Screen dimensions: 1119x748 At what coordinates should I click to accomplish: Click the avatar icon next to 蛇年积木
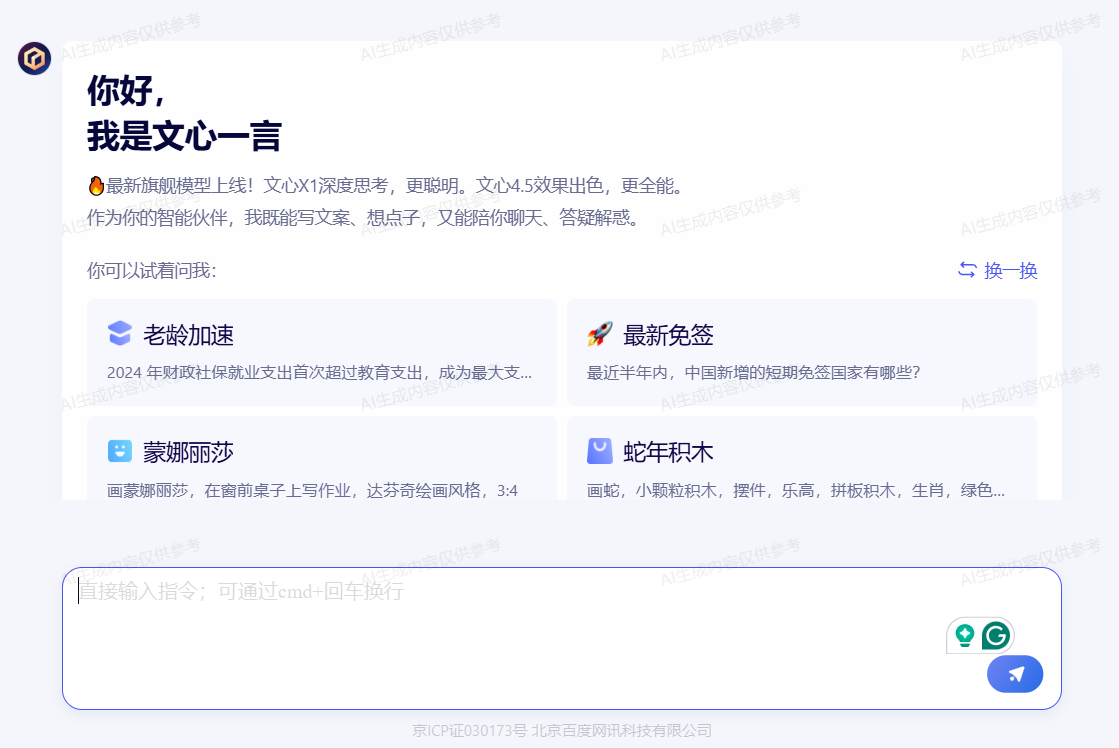click(598, 451)
